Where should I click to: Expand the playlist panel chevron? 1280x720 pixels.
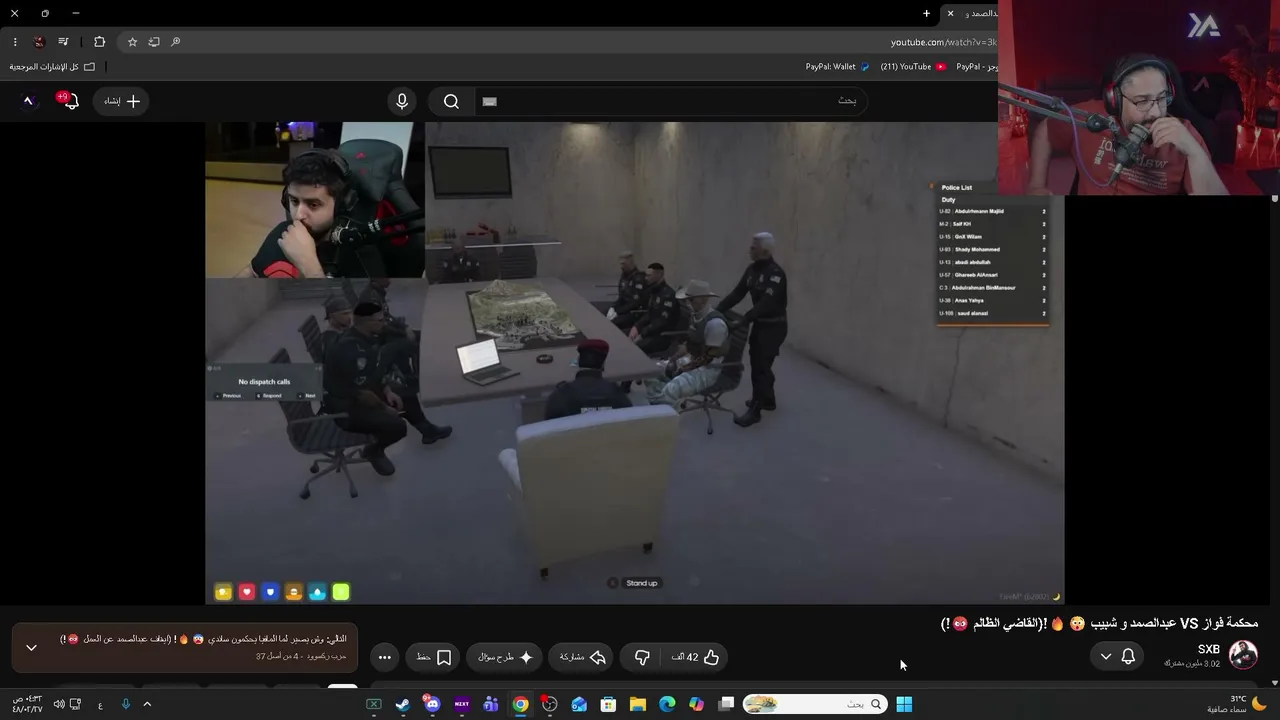point(31,647)
